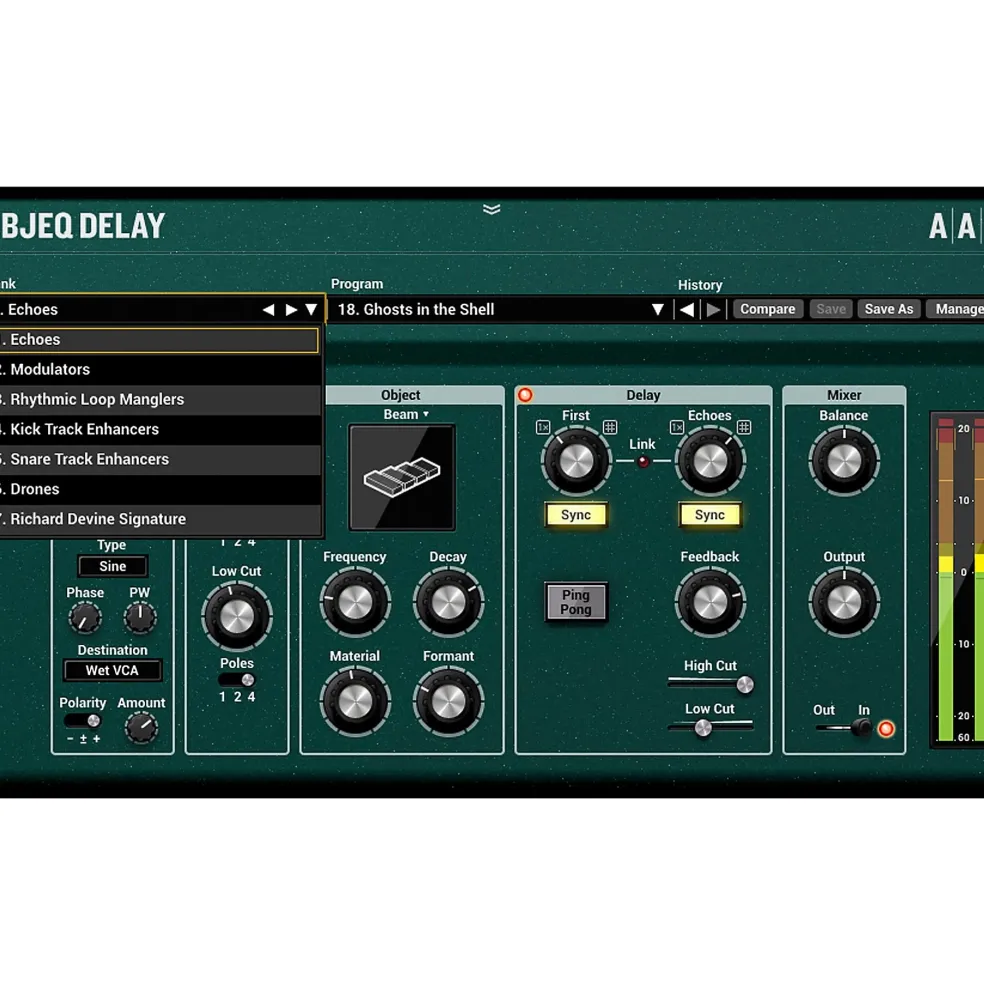
Task: Click the output level meter
Action: pos(958,579)
